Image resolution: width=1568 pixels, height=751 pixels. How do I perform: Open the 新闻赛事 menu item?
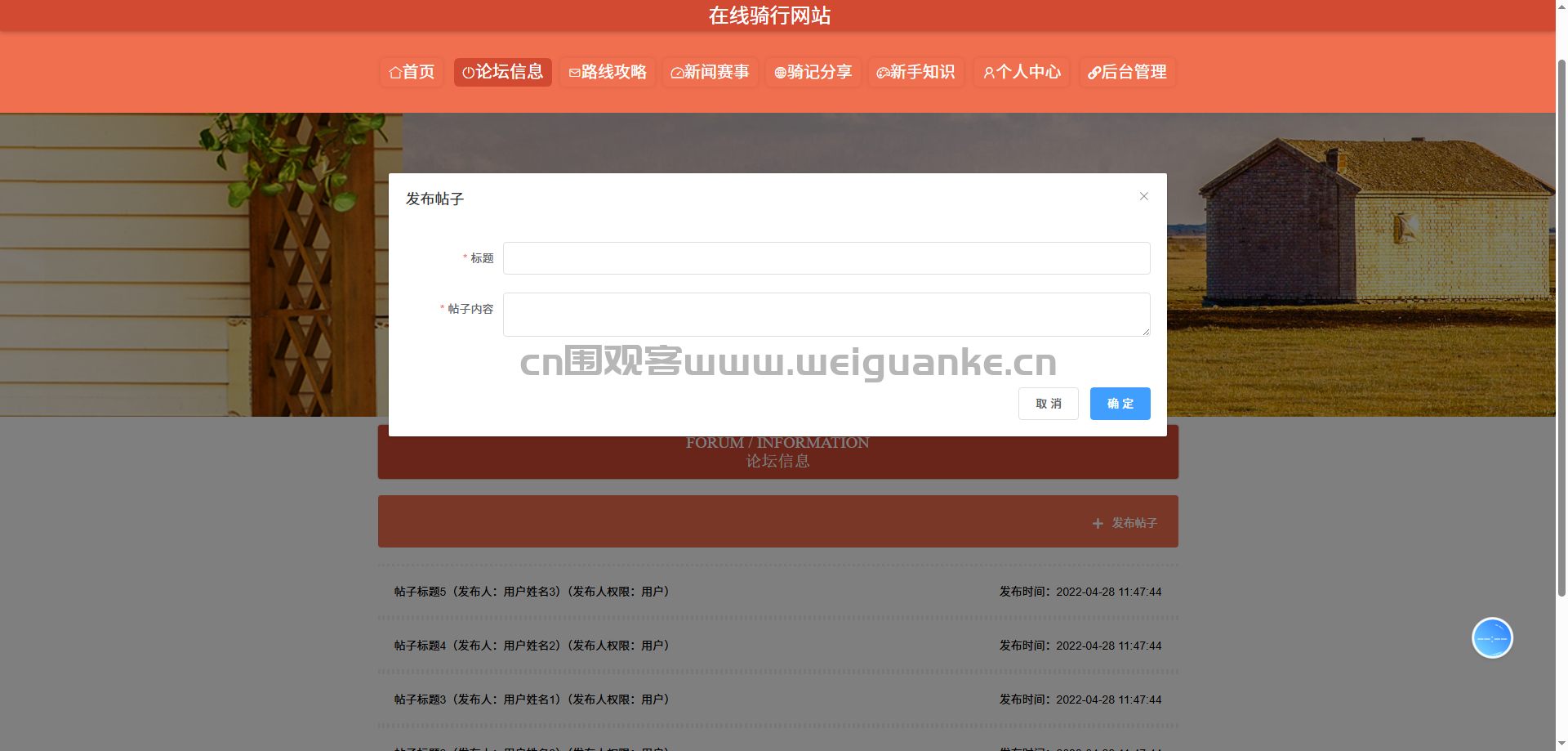[x=710, y=72]
